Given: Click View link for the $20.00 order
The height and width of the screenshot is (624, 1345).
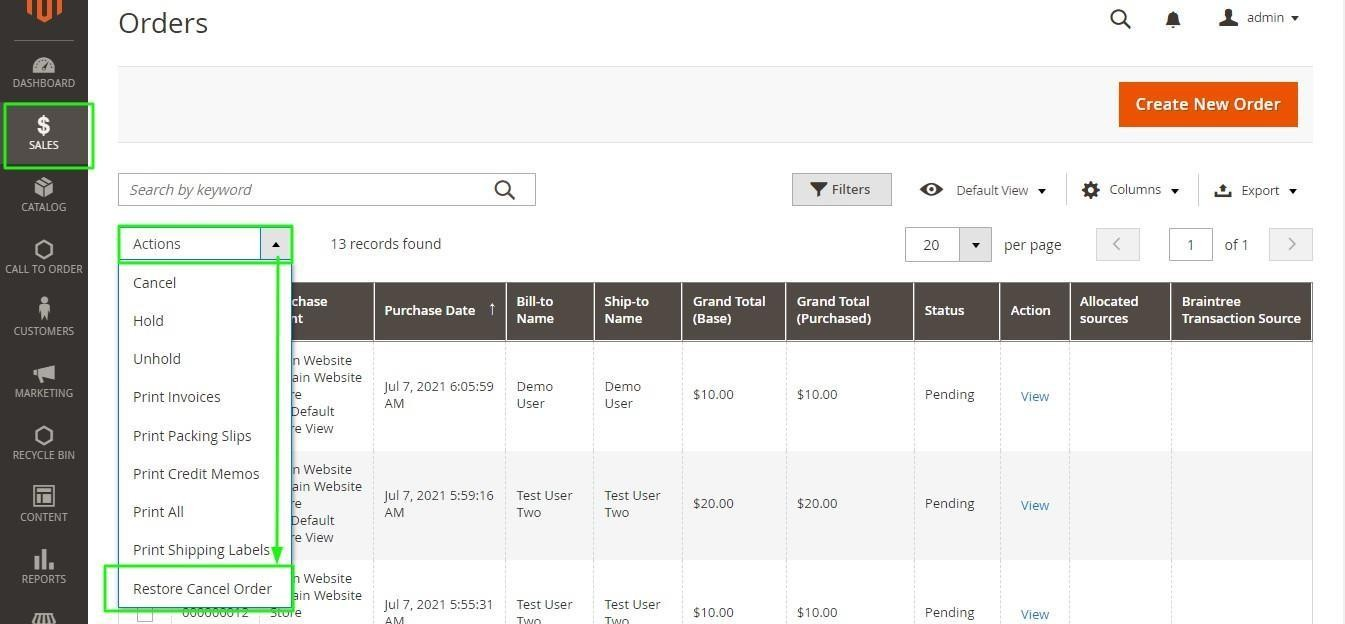Looking at the screenshot, I should coord(1034,505).
